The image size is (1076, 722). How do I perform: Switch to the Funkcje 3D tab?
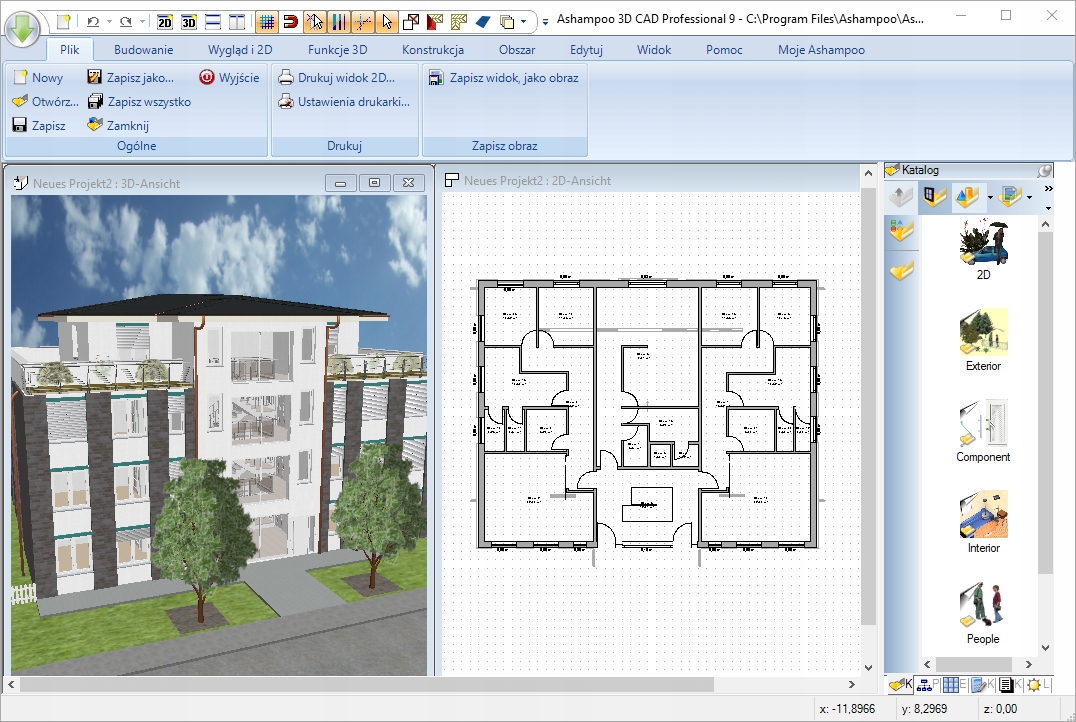point(337,49)
